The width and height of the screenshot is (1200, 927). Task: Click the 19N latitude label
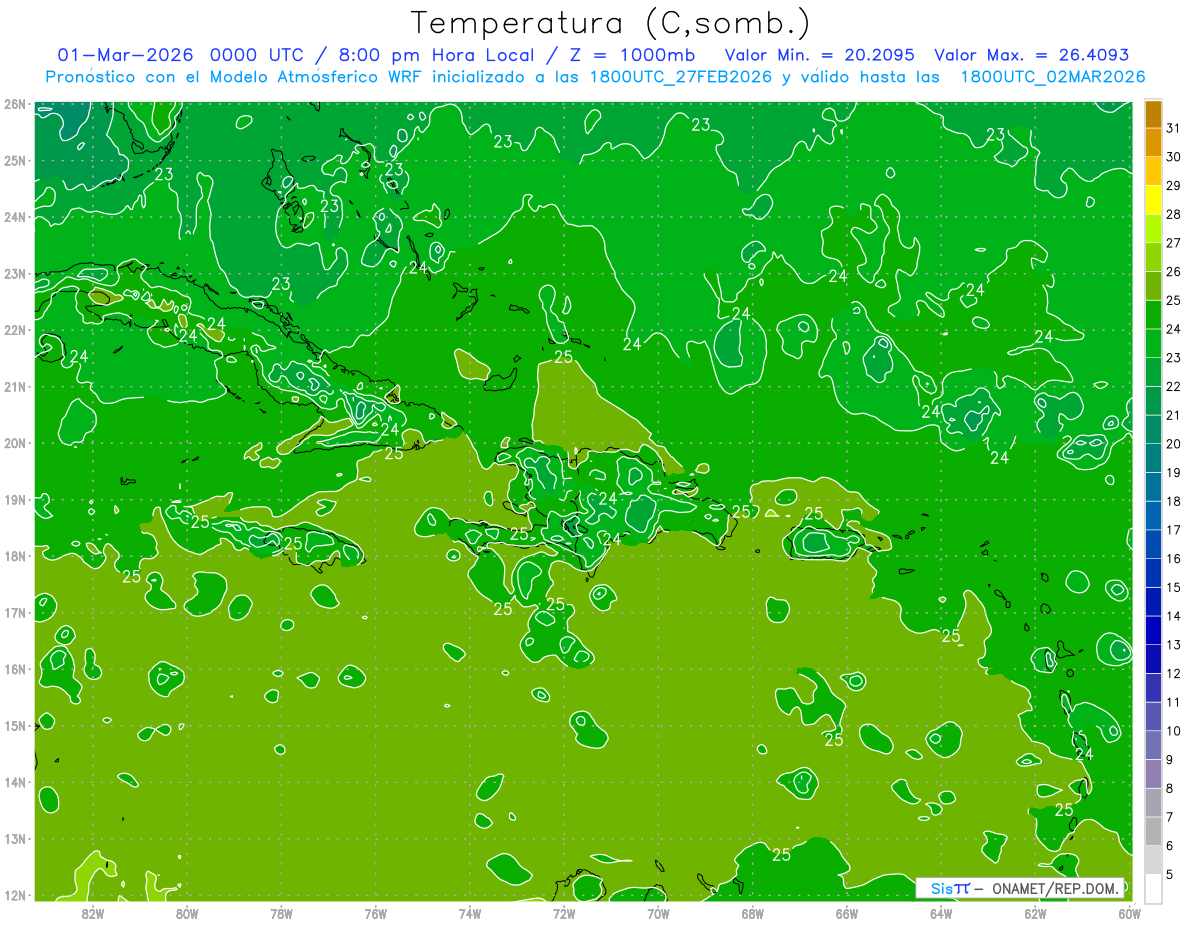point(14,499)
